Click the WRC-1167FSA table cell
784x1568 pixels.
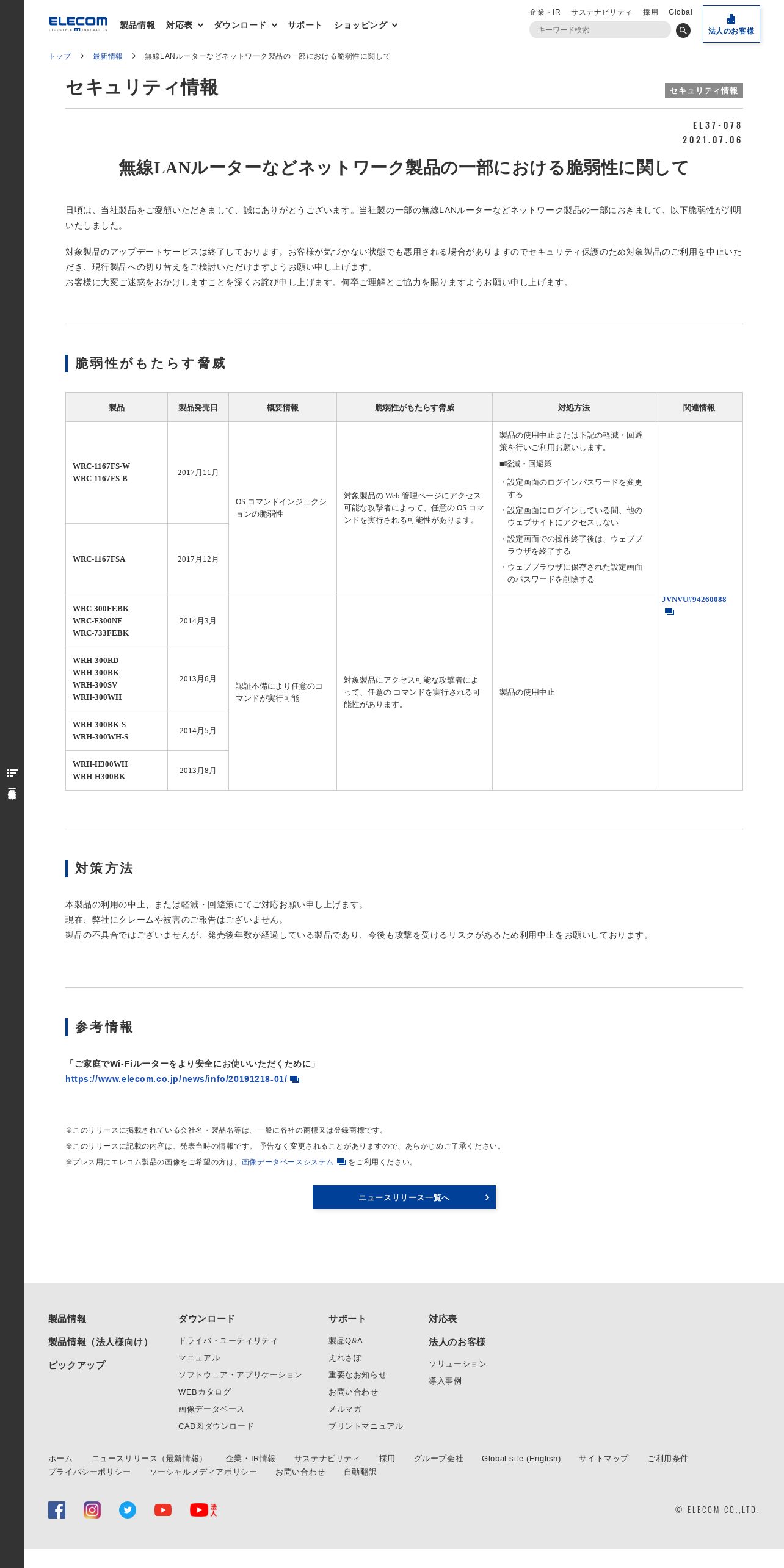coord(117,559)
